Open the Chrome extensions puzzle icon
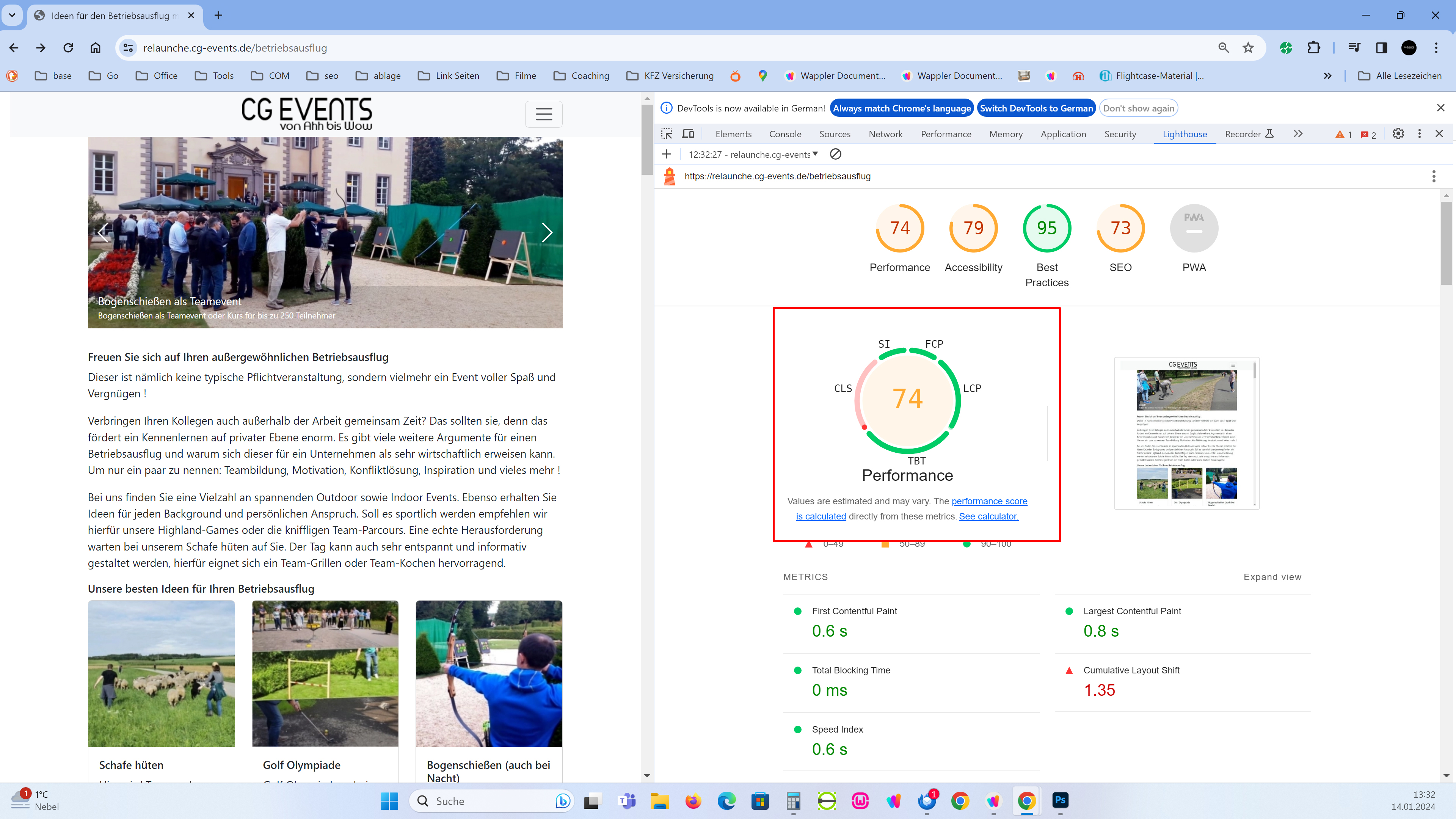 (x=1313, y=48)
